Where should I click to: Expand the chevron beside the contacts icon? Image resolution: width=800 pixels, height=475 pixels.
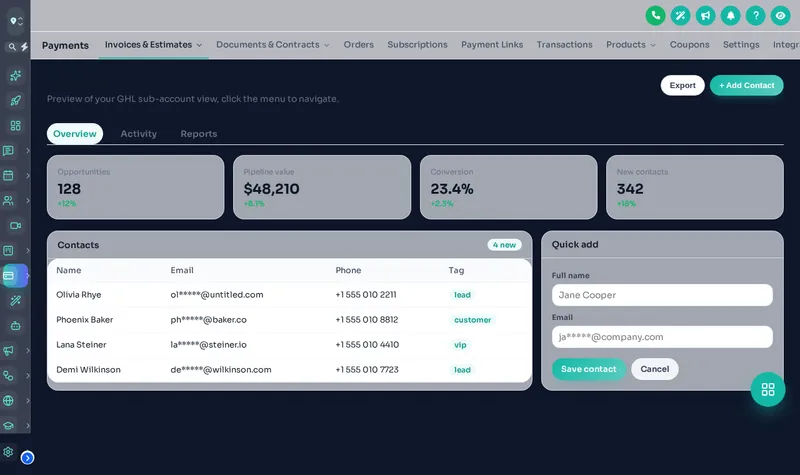tap(28, 201)
